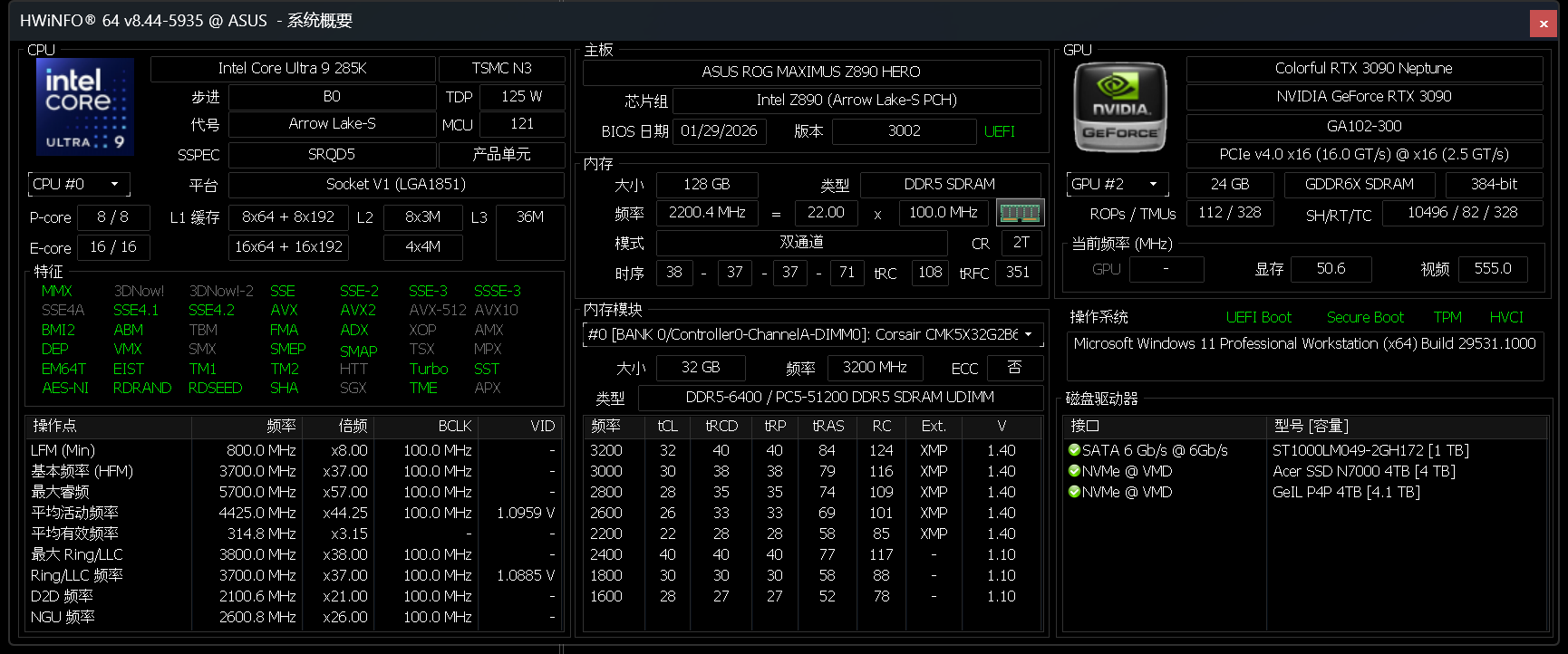This screenshot has height=654, width=1568.
Task: Click the 型号 [容量] column header
Action: (x=1407, y=426)
